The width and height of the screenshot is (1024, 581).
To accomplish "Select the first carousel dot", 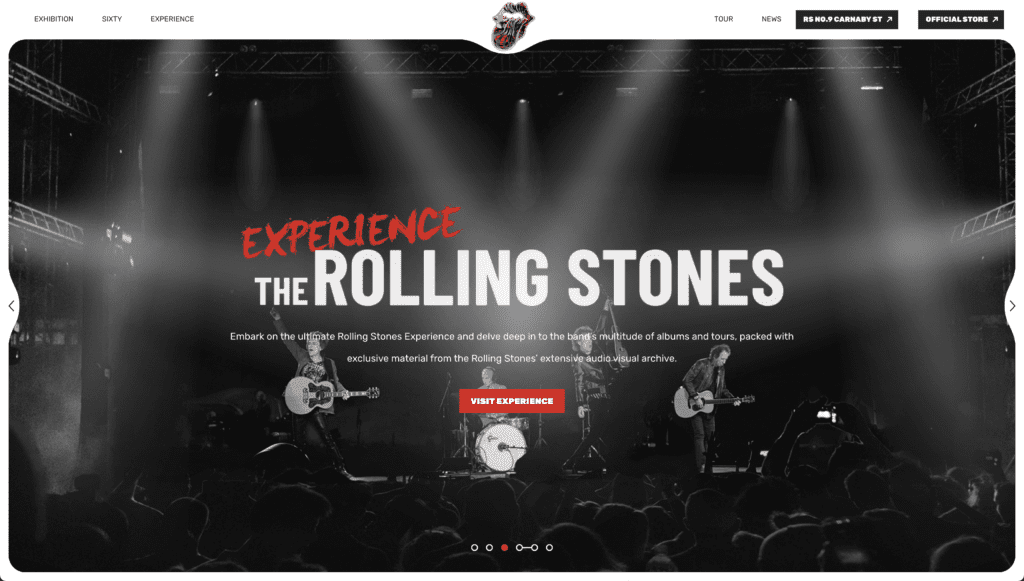I will (475, 548).
